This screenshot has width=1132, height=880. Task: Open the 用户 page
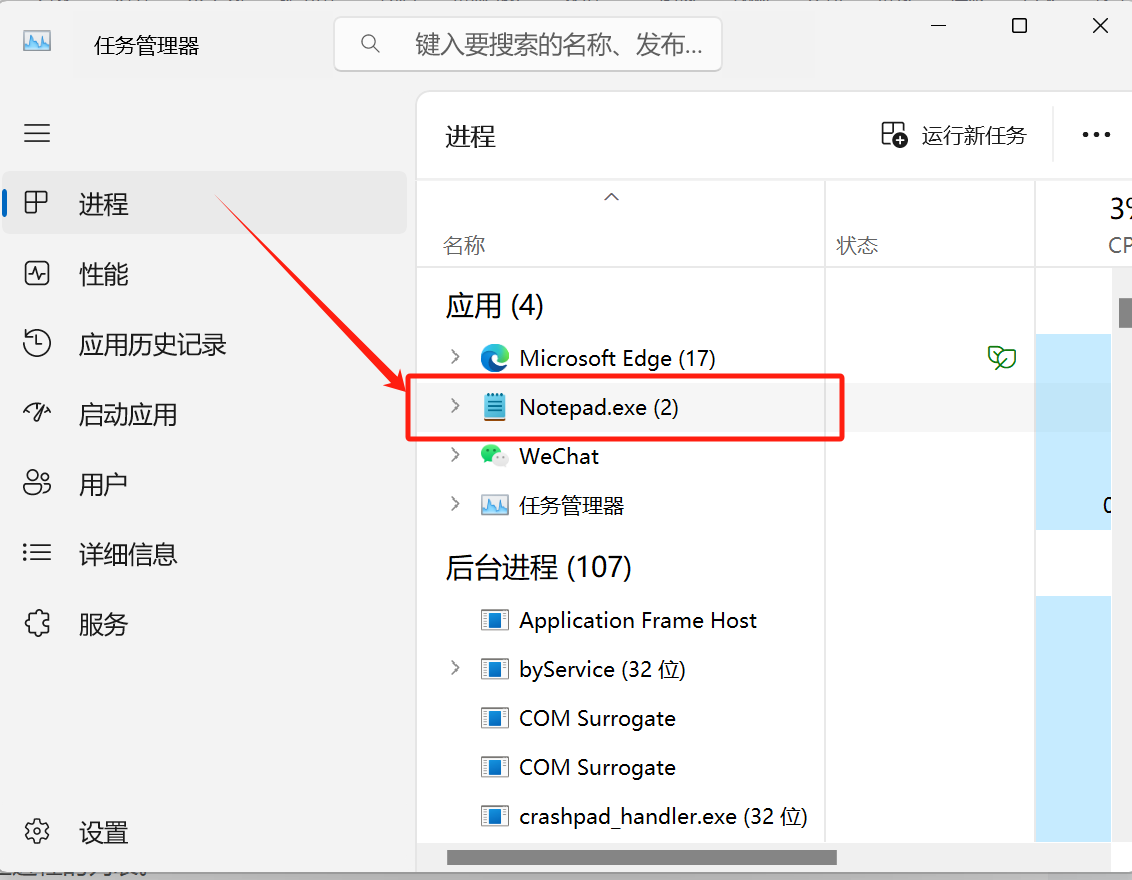204,484
